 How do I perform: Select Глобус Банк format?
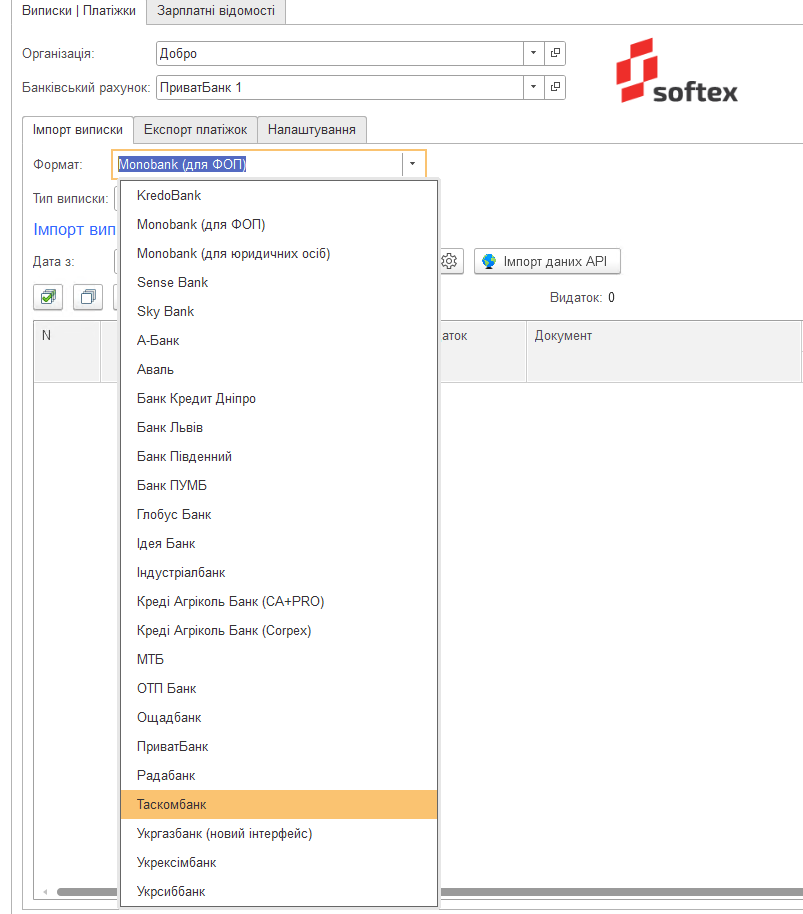point(279,515)
